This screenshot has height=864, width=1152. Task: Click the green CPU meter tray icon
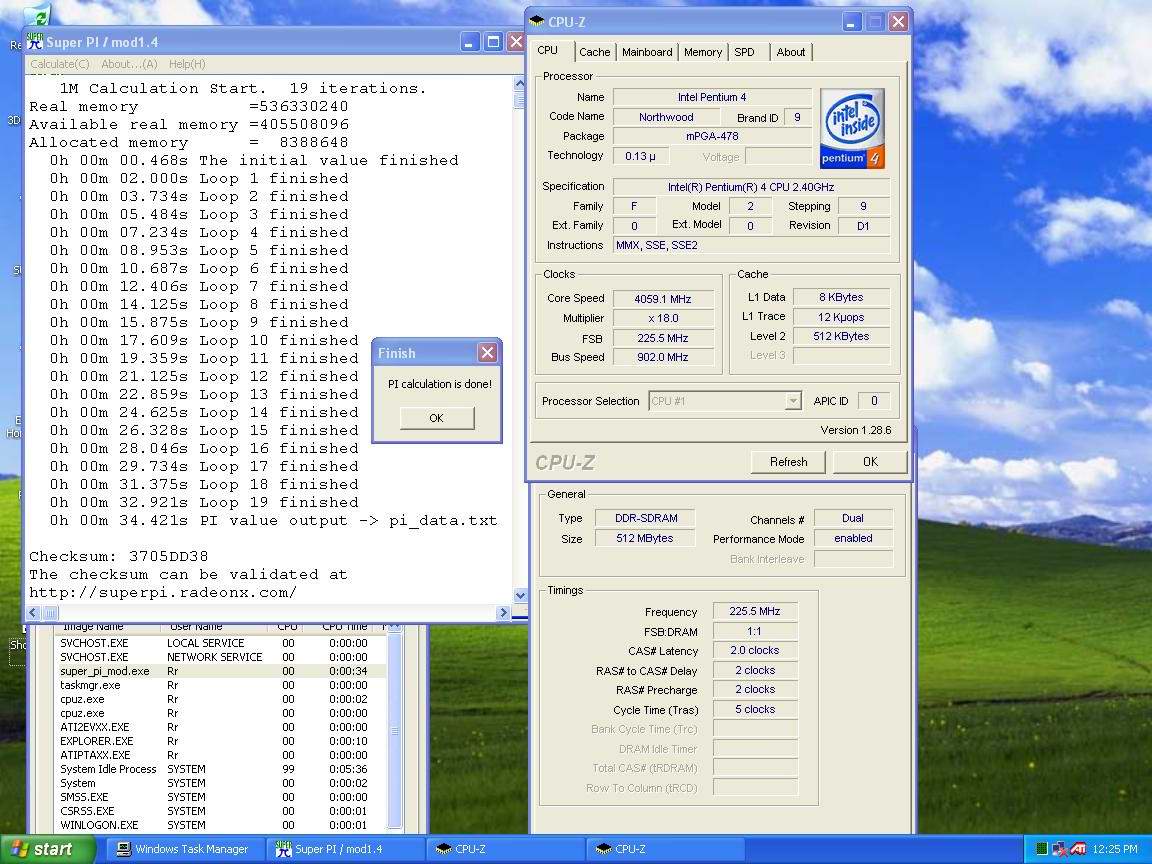click(x=1041, y=849)
